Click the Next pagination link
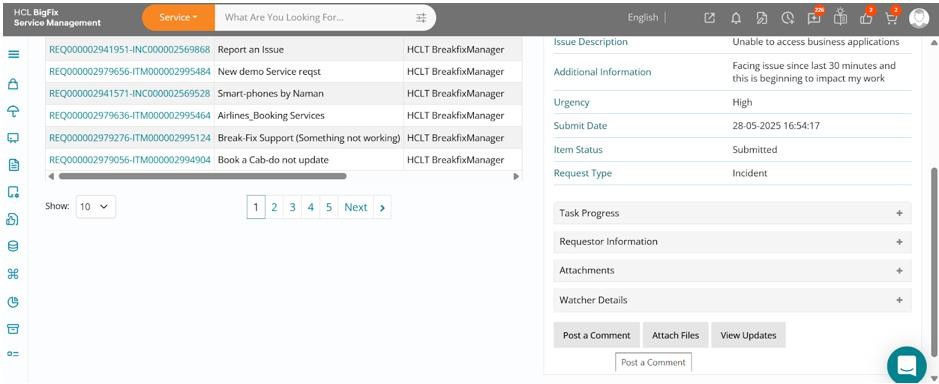 (x=356, y=207)
